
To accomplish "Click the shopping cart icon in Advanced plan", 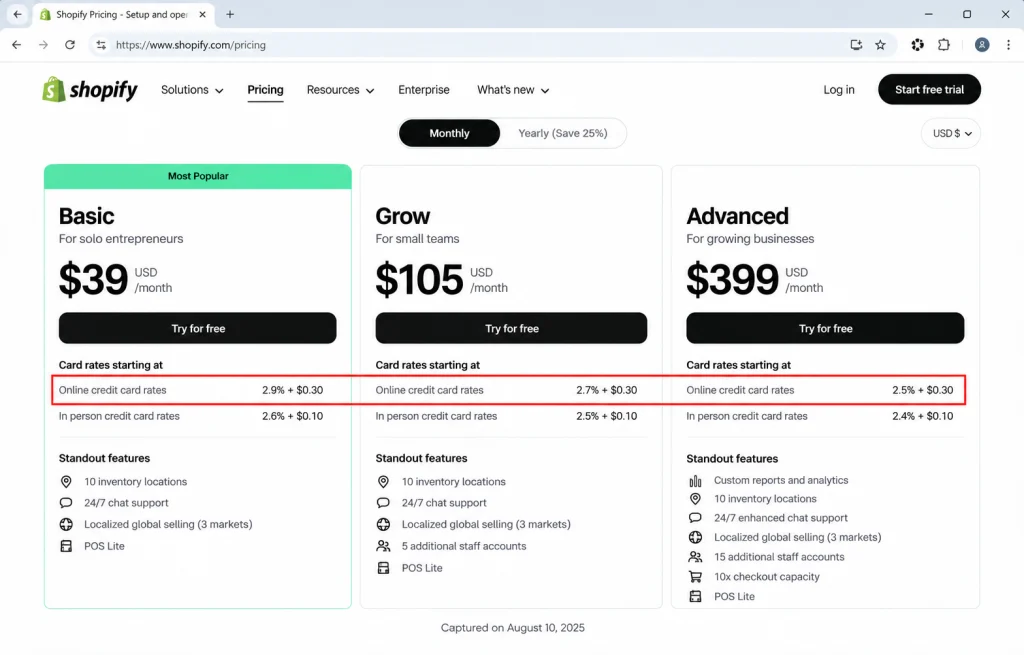I will tap(696, 577).
